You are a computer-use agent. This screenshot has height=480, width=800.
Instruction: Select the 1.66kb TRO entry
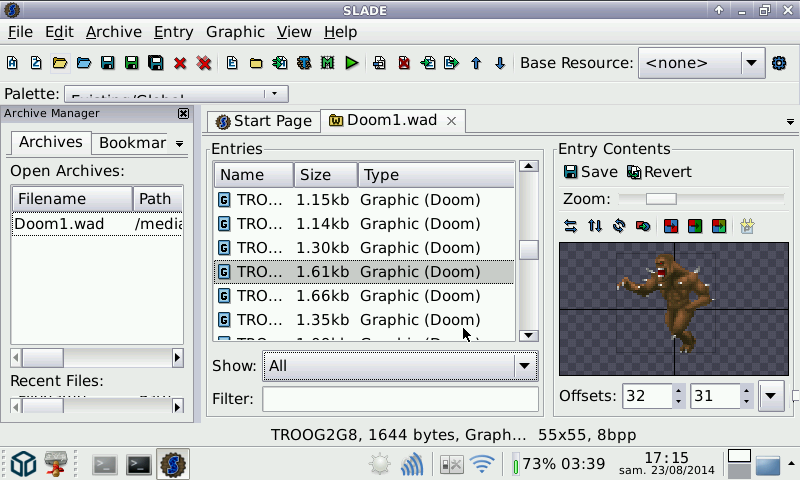[364, 296]
